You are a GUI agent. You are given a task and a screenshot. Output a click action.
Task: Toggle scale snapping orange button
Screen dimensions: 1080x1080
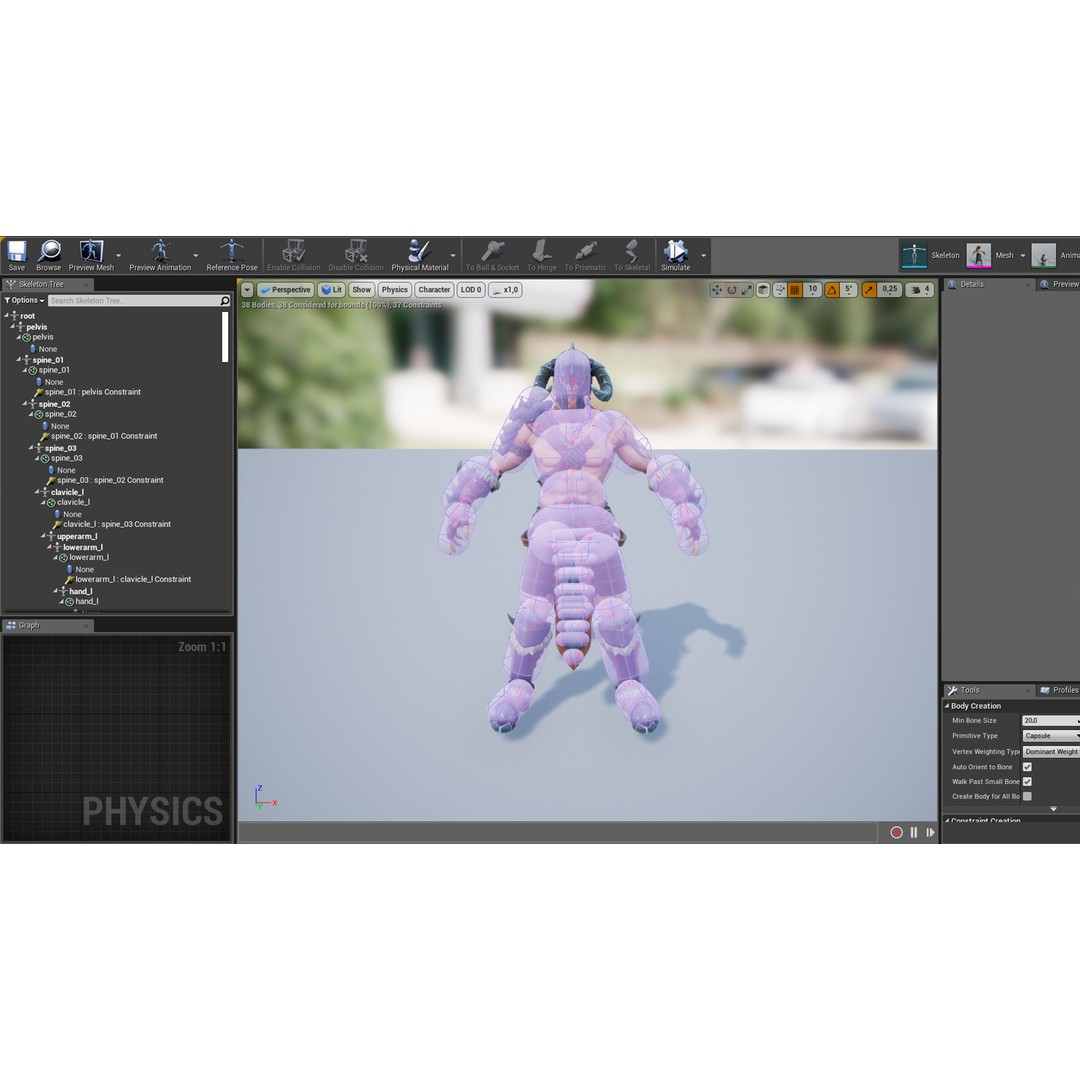pyautogui.click(x=869, y=290)
